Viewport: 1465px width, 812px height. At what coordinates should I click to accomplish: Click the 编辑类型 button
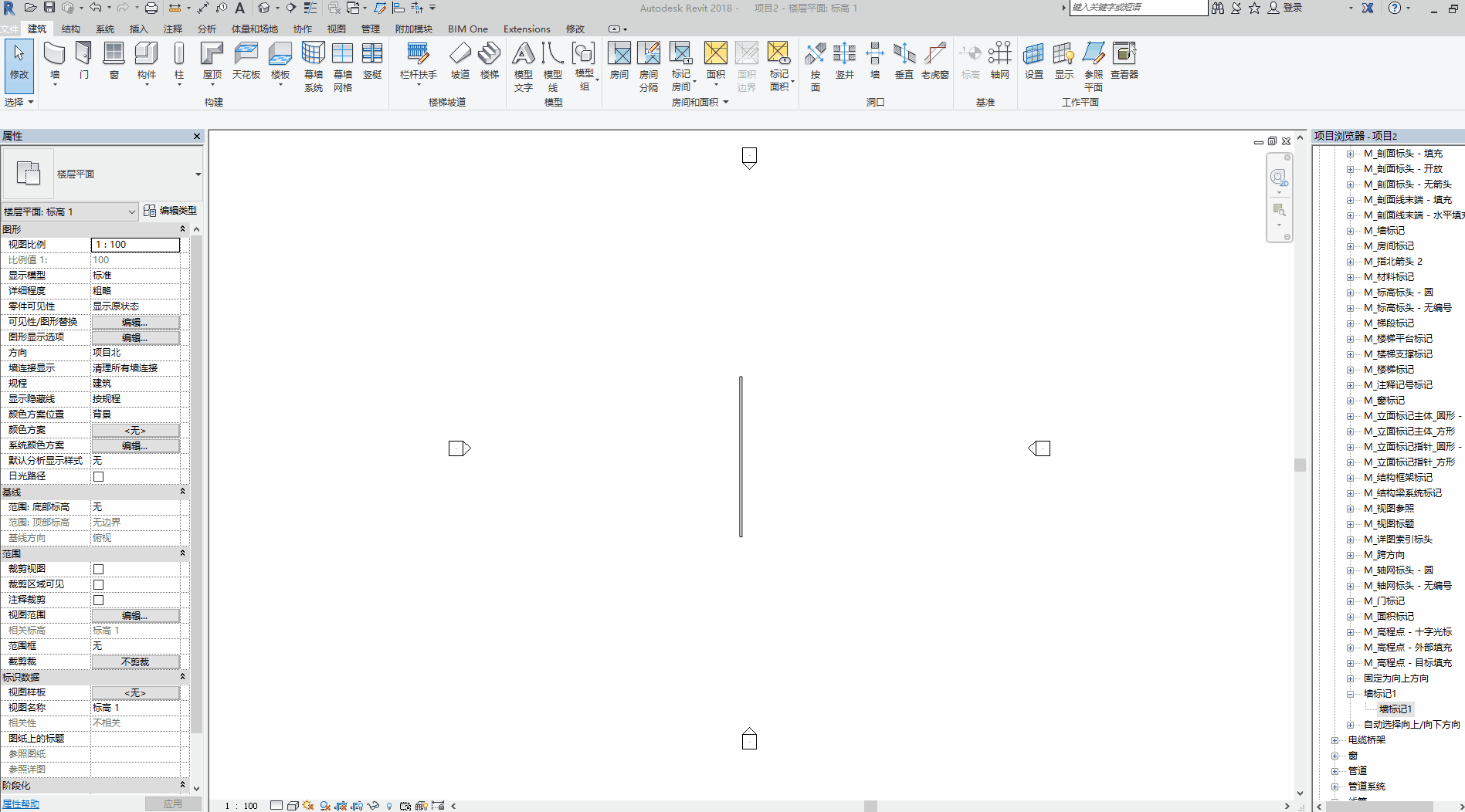click(171, 211)
